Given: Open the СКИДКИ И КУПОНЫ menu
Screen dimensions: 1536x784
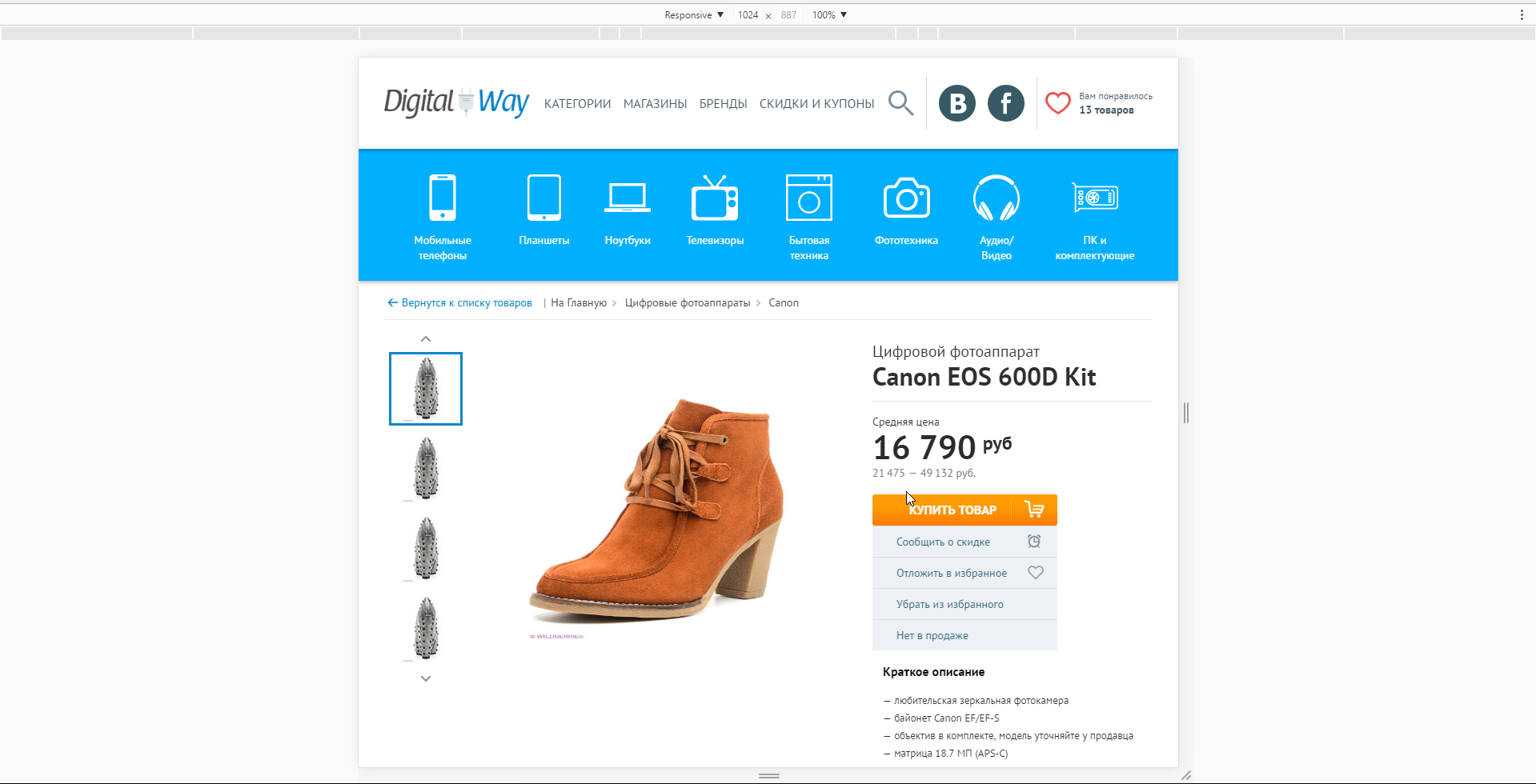Looking at the screenshot, I should click(x=816, y=104).
